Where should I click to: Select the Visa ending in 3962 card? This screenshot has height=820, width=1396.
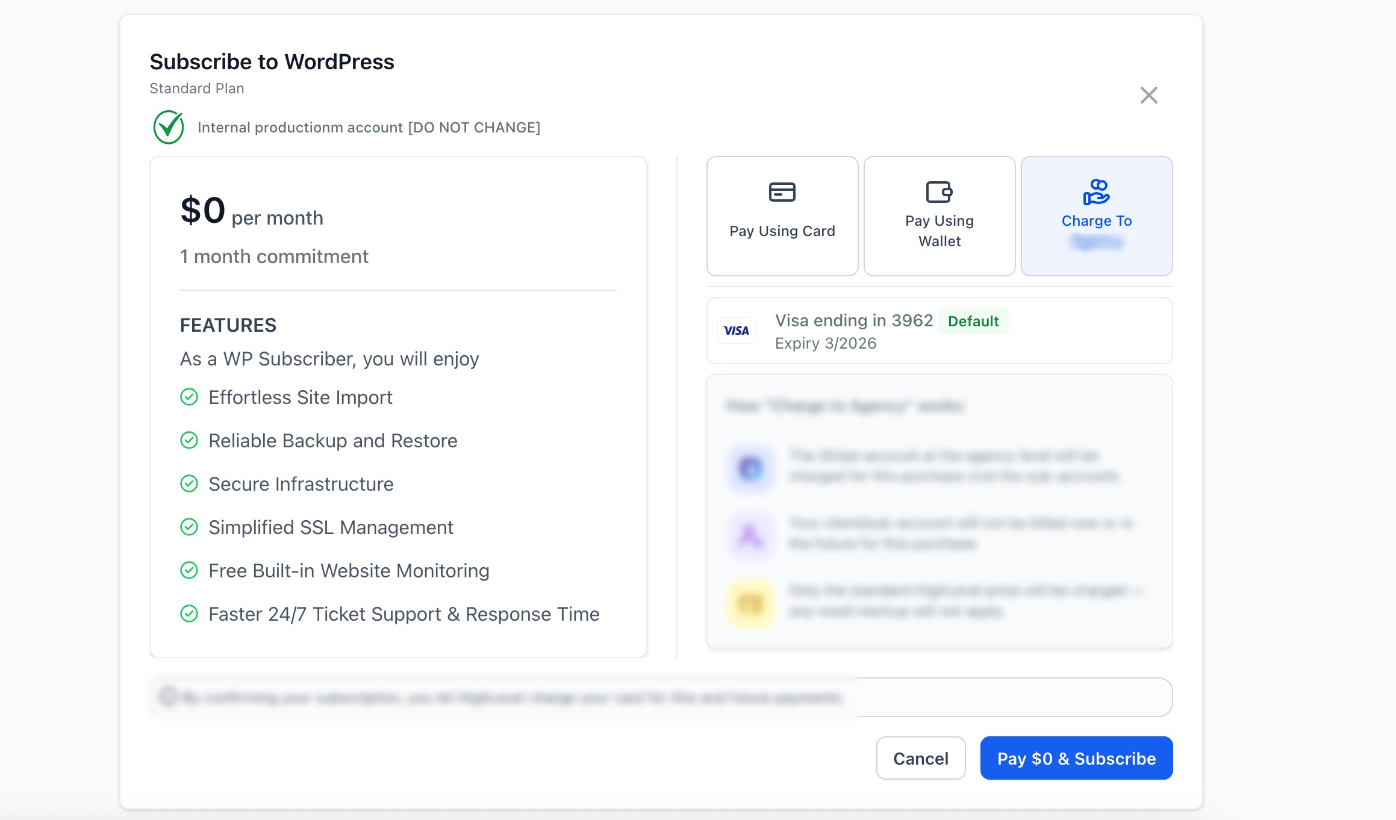[x=939, y=331]
